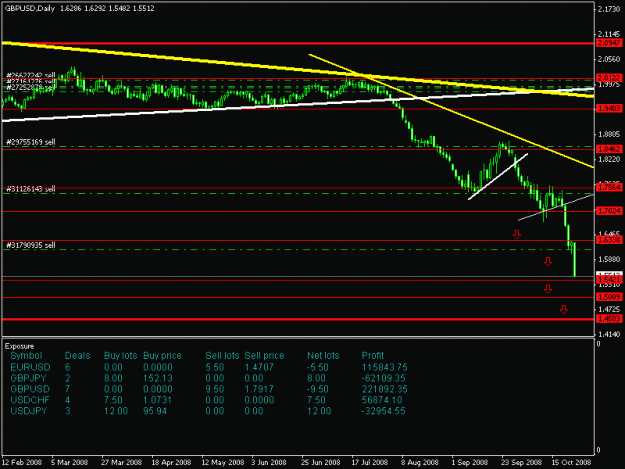This screenshot has width=625, height=469.
Task: Click the GBPJPY buy price 152.13
Action: [x=156, y=378]
